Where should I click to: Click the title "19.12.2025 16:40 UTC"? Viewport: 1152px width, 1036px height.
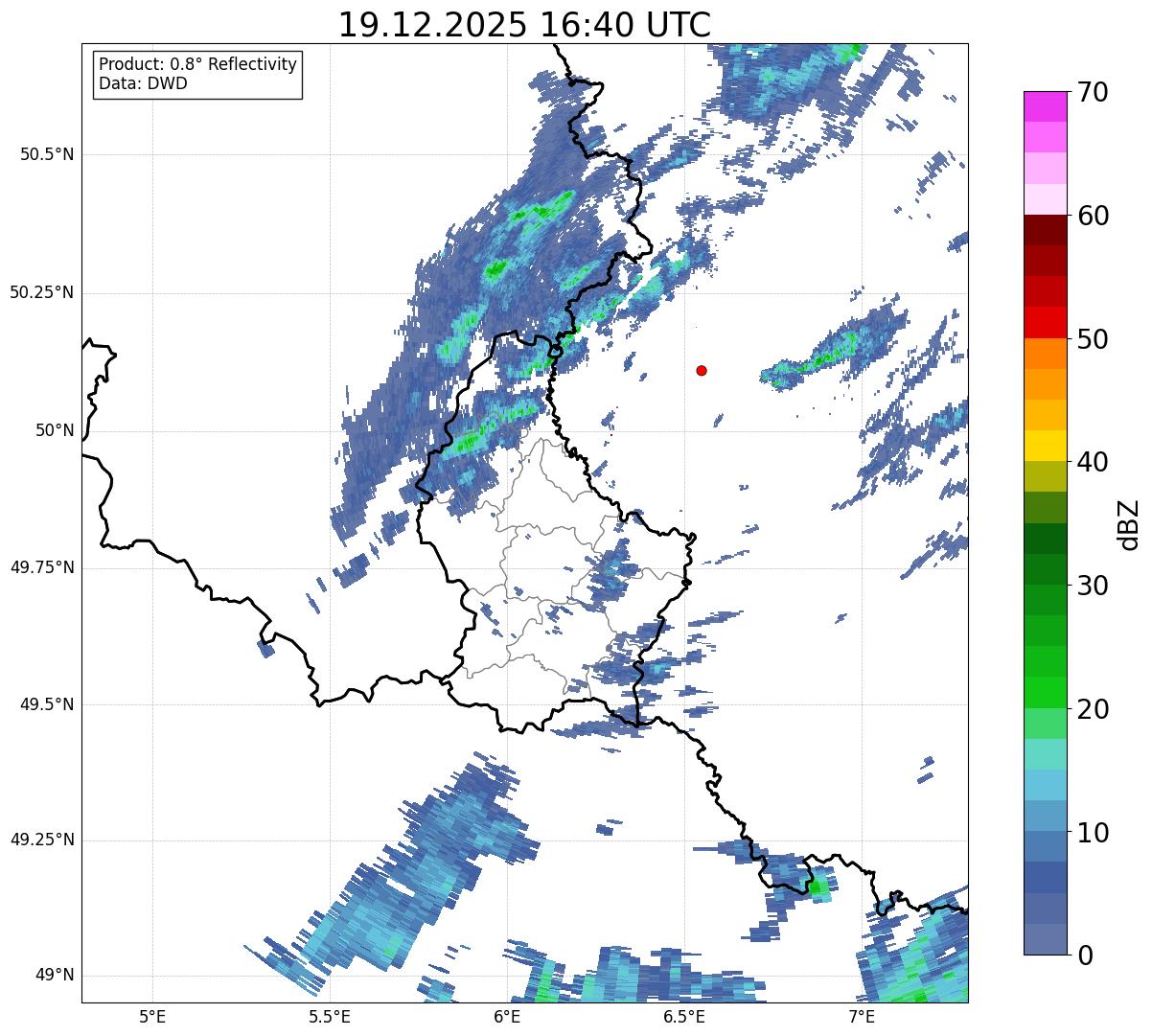point(524,24)
